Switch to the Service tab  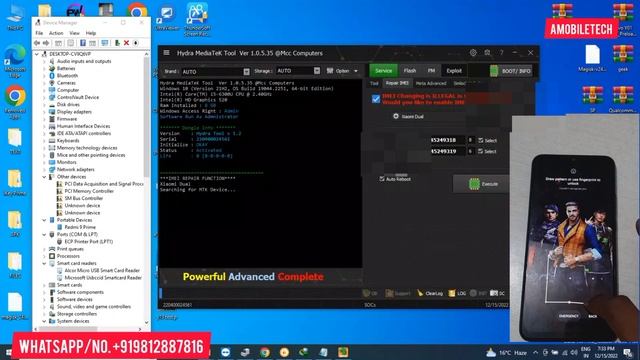(383, 71)
